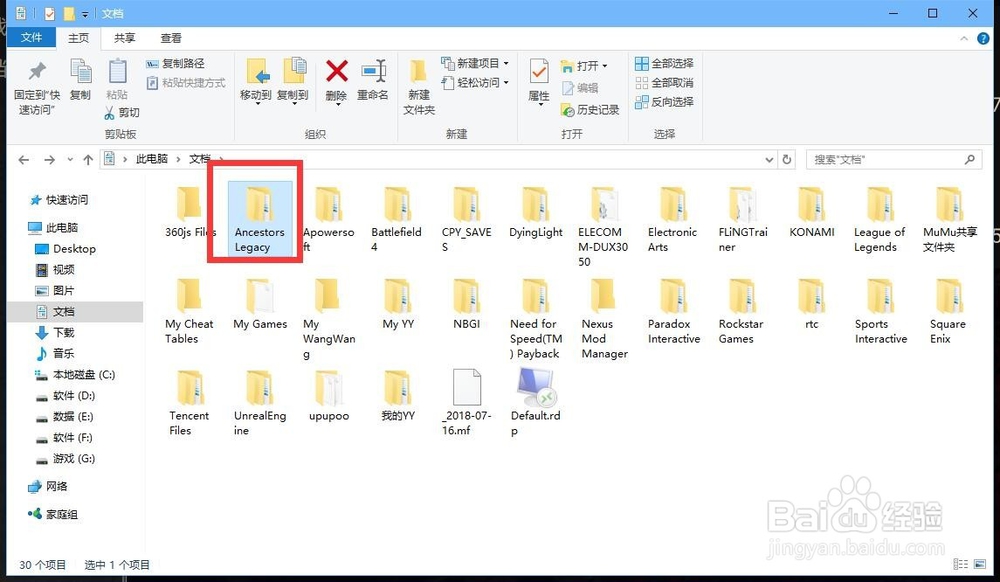The height and width of the screenshot is (582, 1000).
Task: Select the League of Legends folder
Action: [x=879, y=220]
